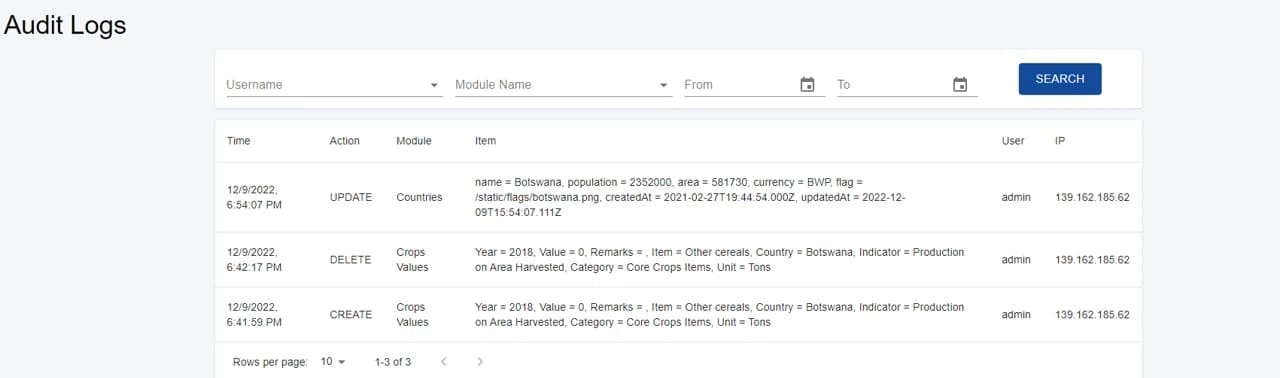Click the Rows per page label
1280x378 pixels.
270,361
